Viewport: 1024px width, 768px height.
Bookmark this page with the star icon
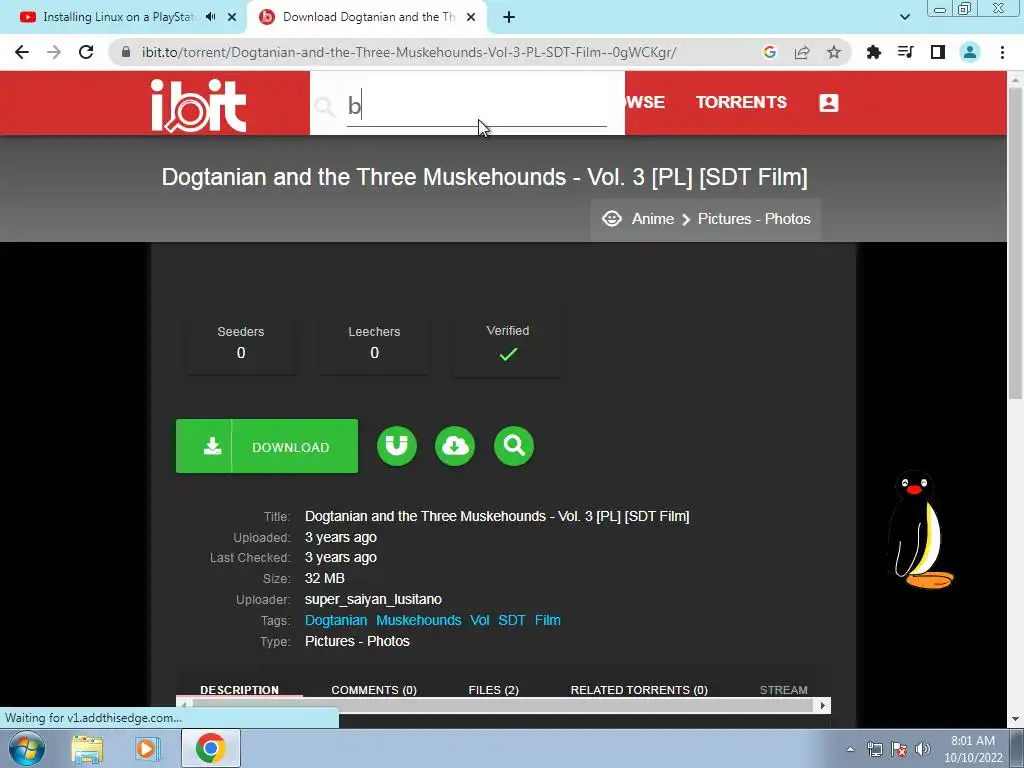pyautogui.click(x=834, y=52)
